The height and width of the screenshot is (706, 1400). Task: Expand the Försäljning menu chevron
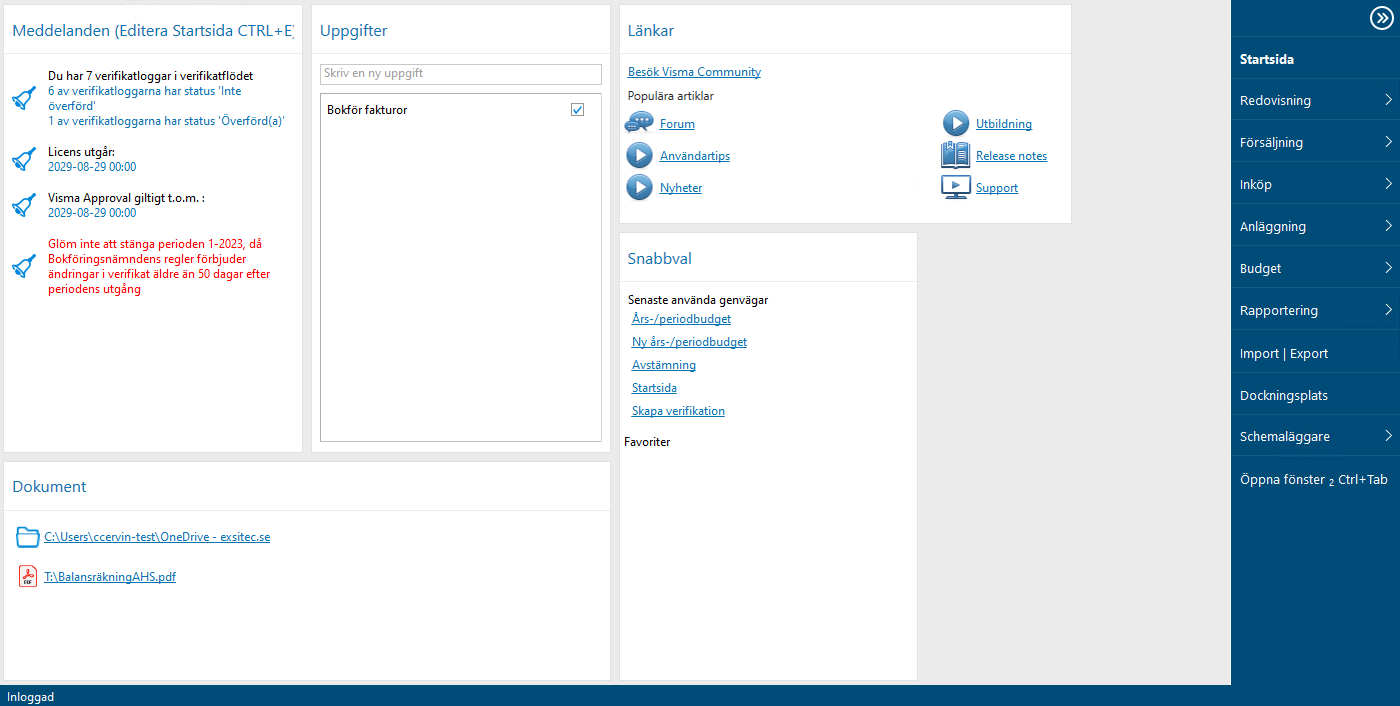click(x=1389, y=142)
